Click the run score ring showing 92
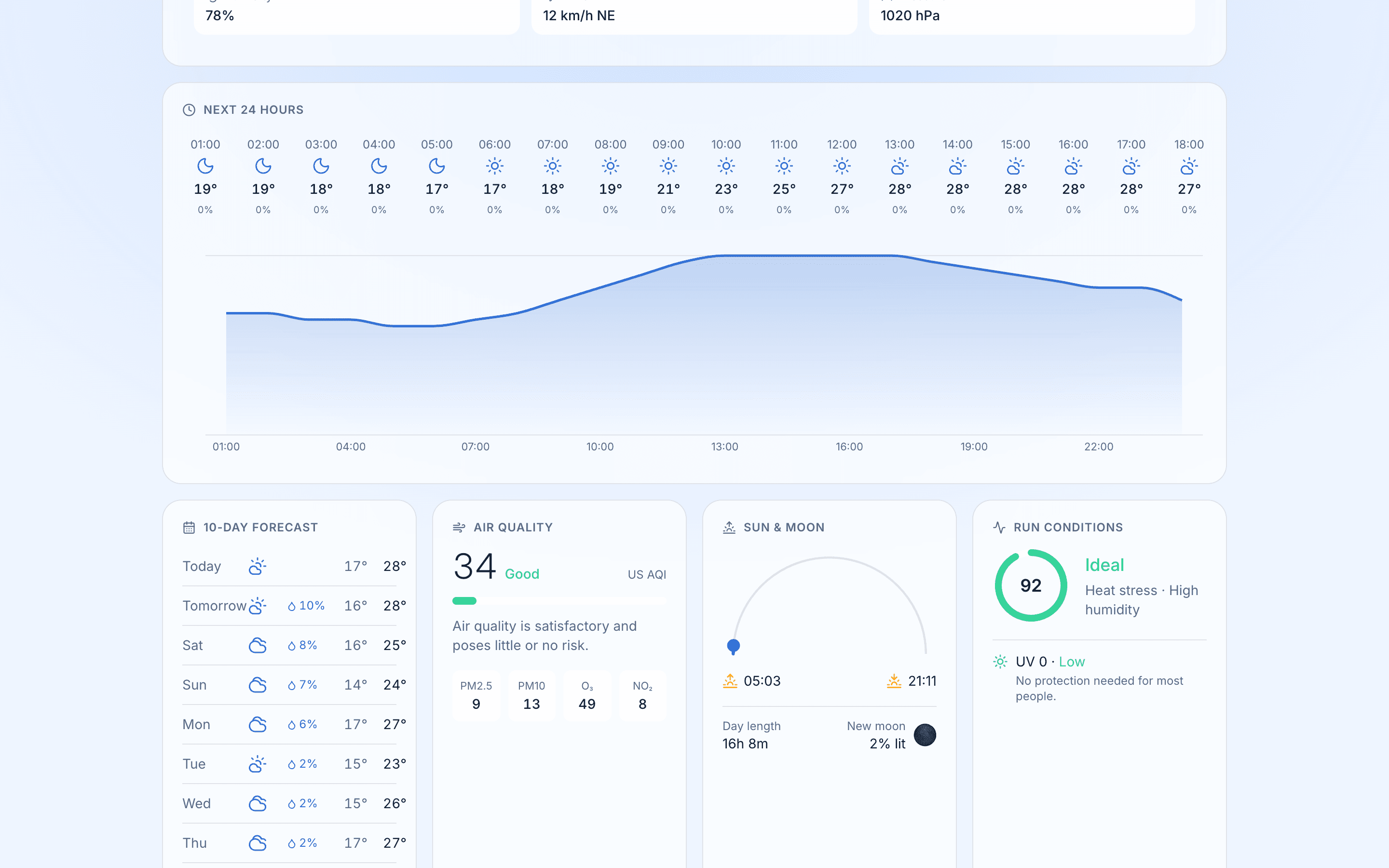The image size is (1389, 868). pos(1031,585)
